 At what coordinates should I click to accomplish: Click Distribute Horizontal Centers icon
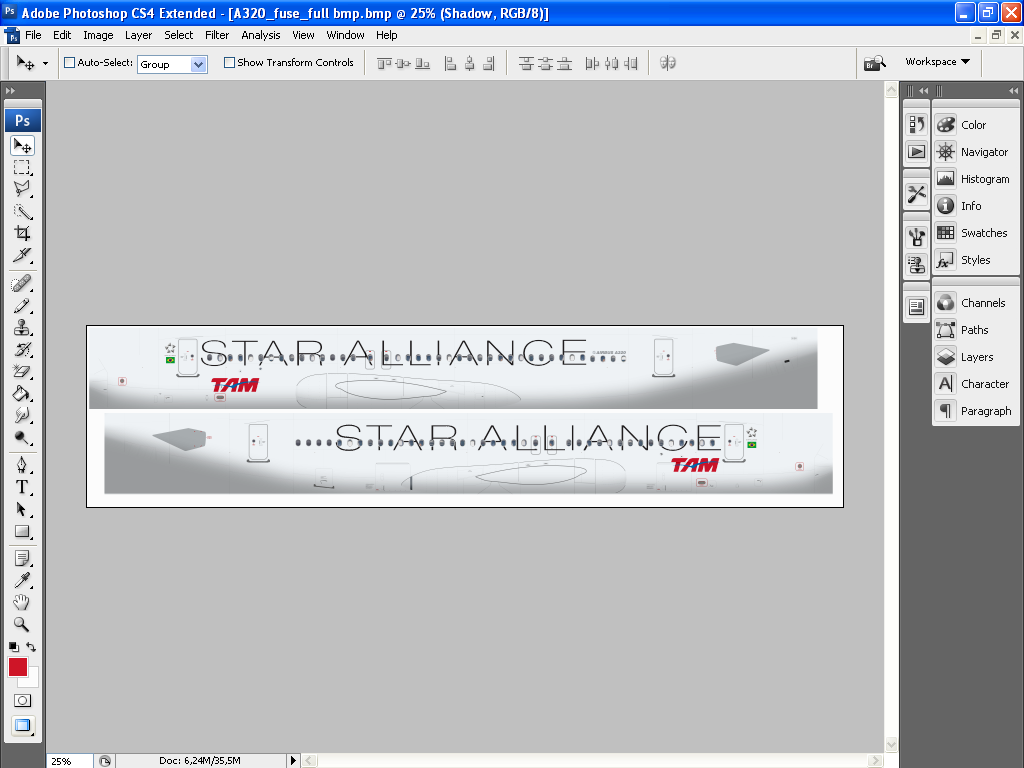pos(611,63)
